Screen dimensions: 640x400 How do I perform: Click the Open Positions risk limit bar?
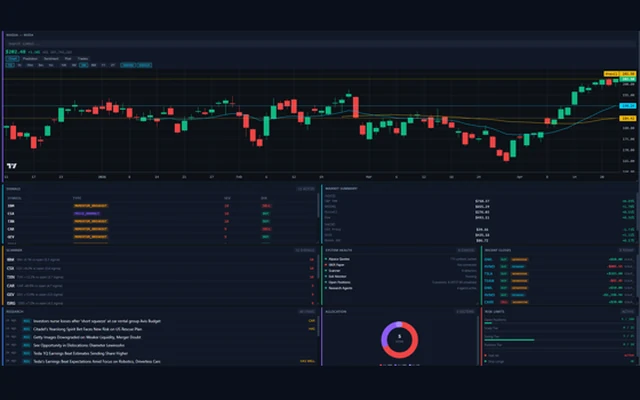coord(559,323)
